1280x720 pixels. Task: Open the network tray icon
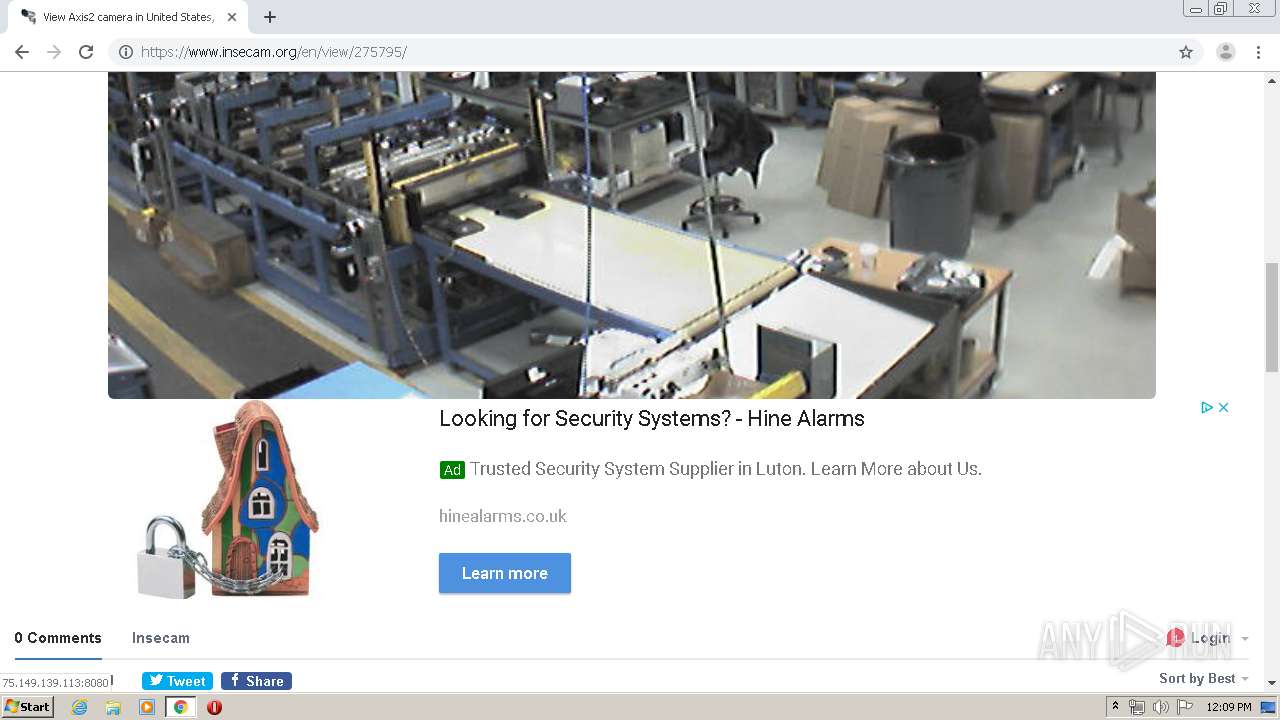(1137, 707)
